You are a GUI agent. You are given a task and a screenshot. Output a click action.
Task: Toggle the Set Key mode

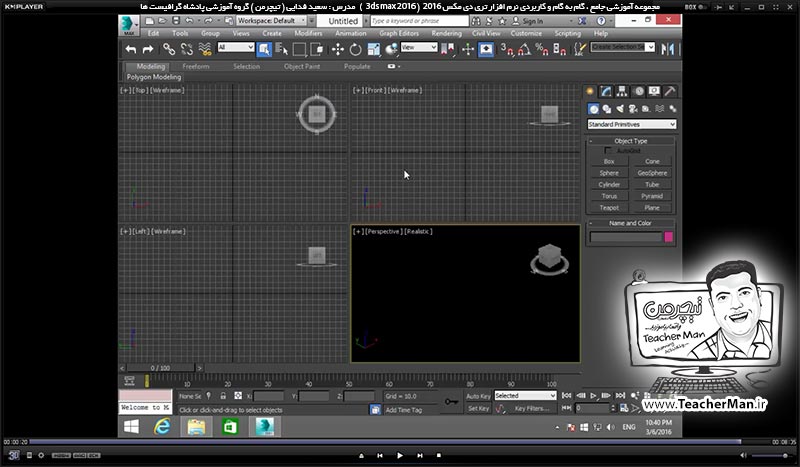coord(478,408)
